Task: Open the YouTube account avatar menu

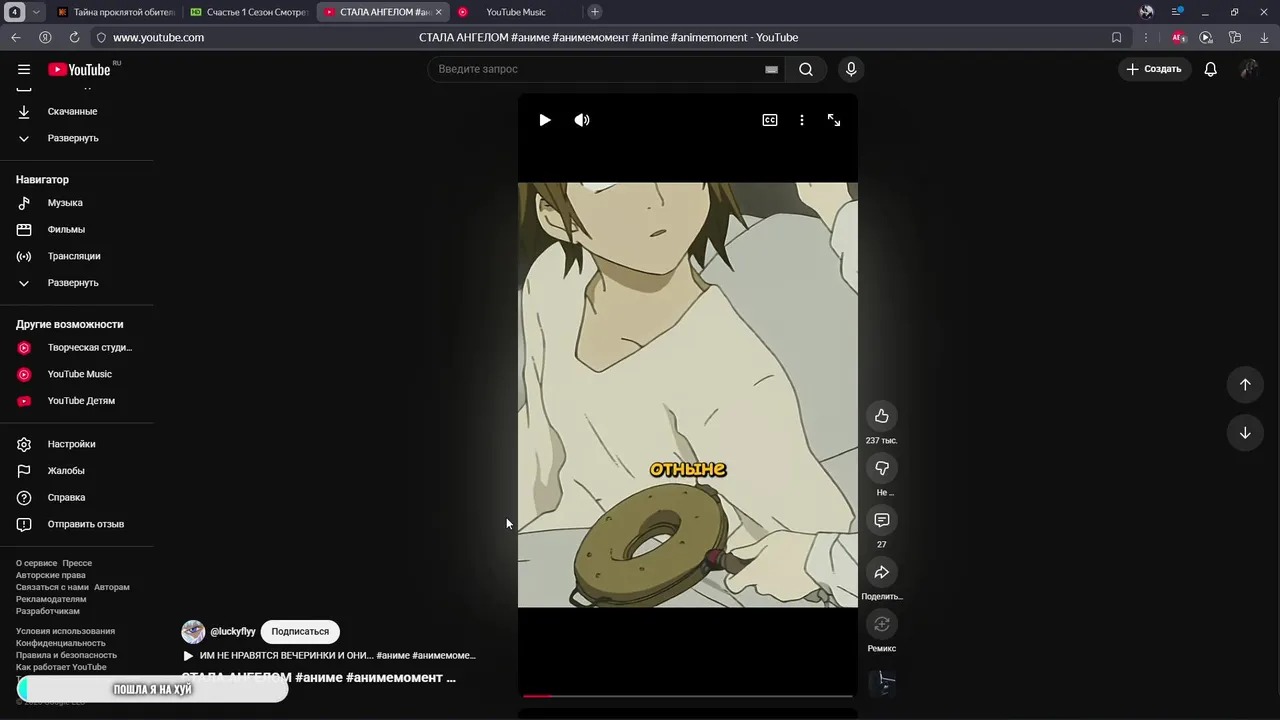Action: click(1249, 69)
